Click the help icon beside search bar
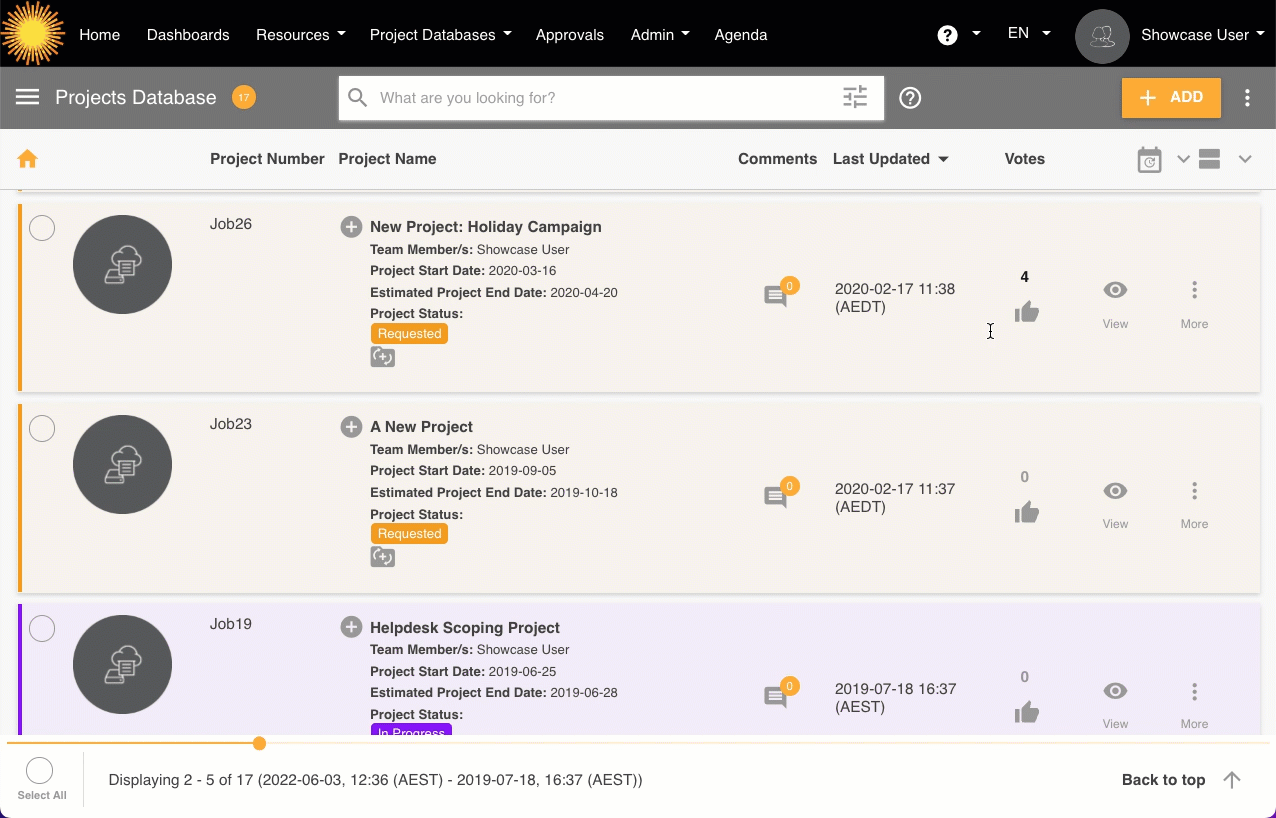This screenshot has width=1276, height=818. pos(910,98)
